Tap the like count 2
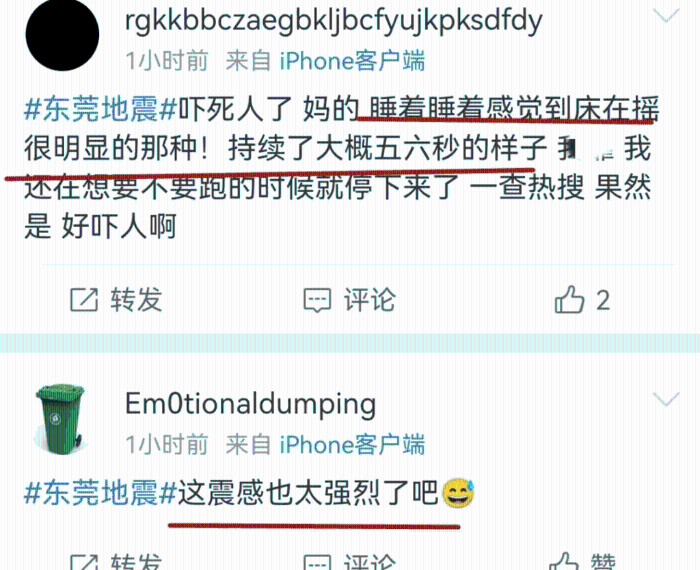Viewport: 700px width, 570px height. [603, 300]
